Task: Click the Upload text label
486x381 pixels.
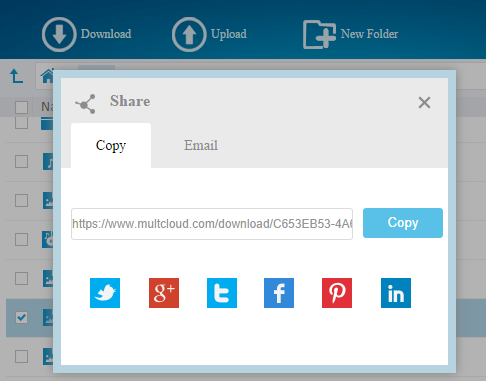Action: [x=229, y=34]
